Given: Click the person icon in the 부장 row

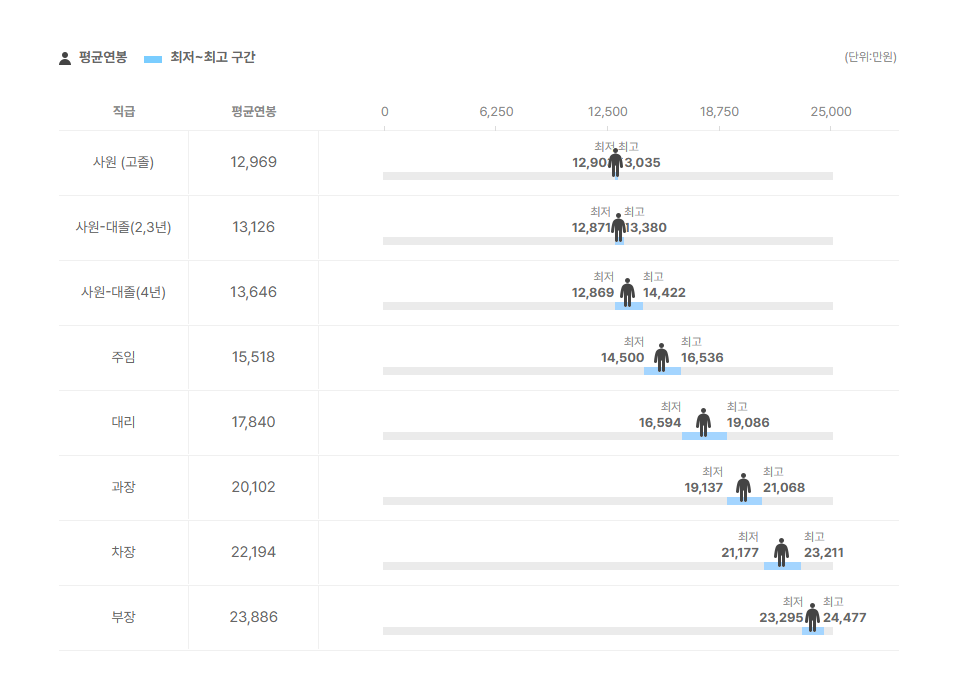Looking at the screenshot, I should coord(812,617).
